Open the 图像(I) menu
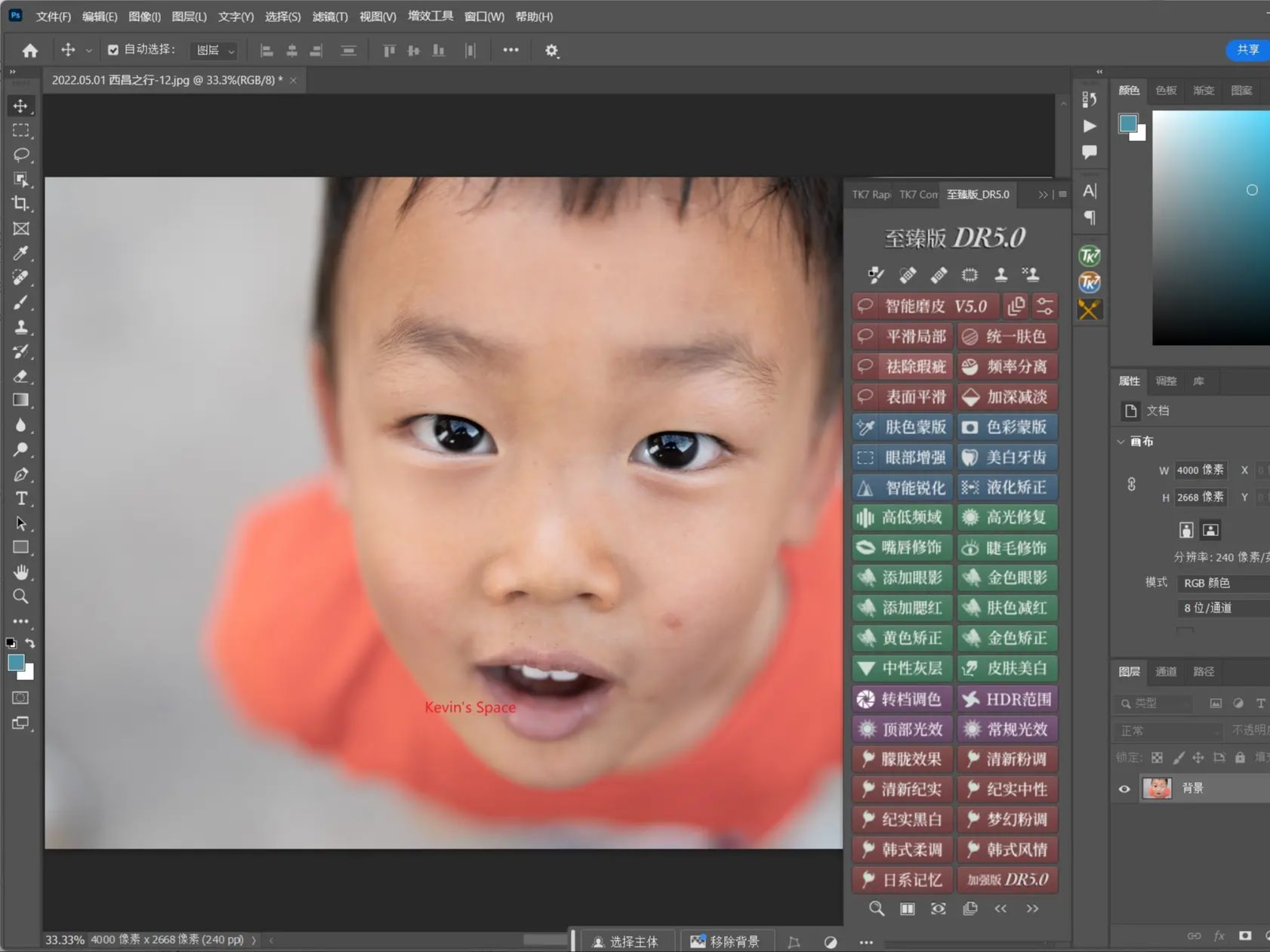The height and width of the screenshot is (952, 1270). click(x=144, y=17)
